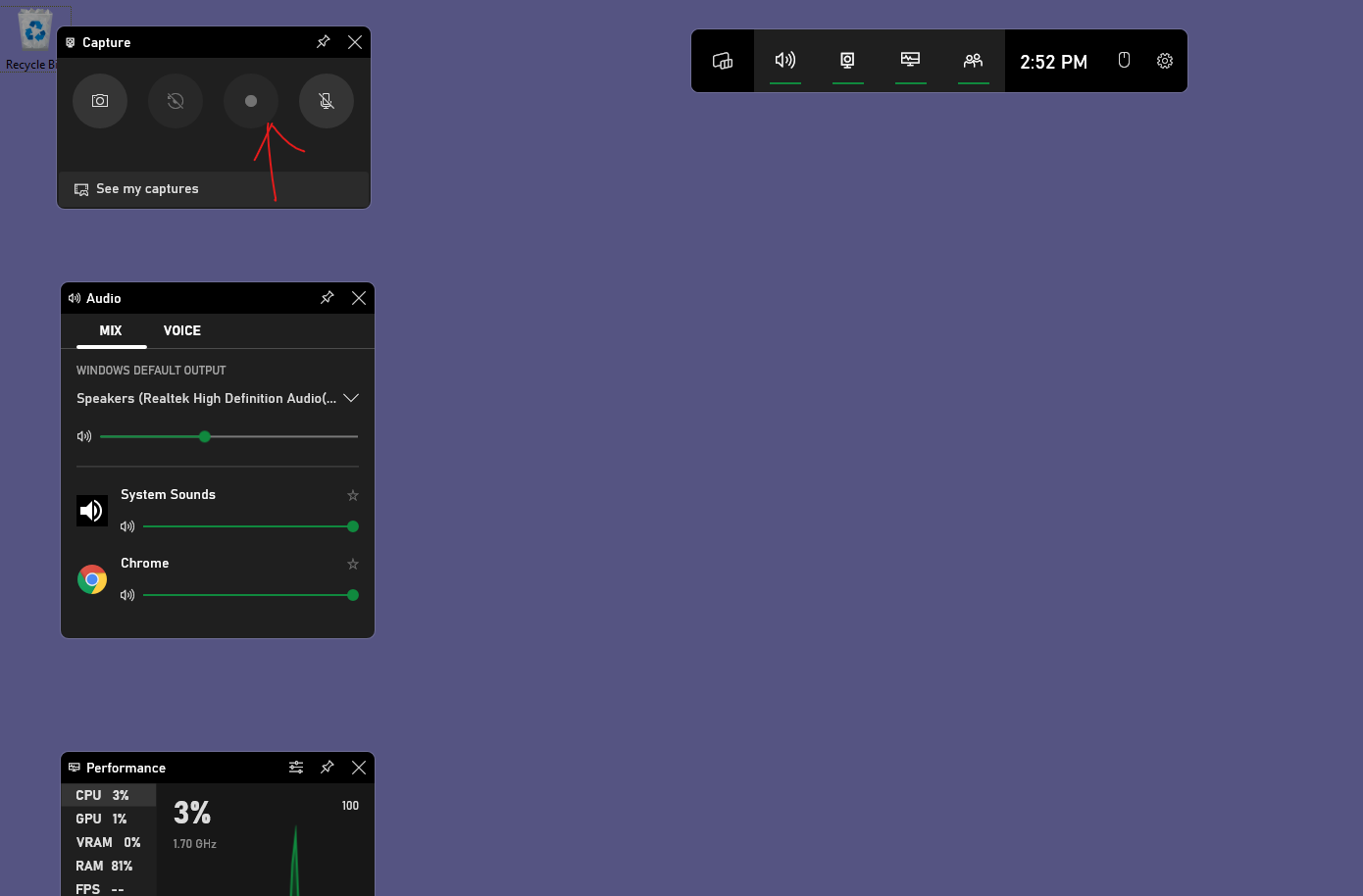
Task: Select the FPS performance row
Action: 109,888
